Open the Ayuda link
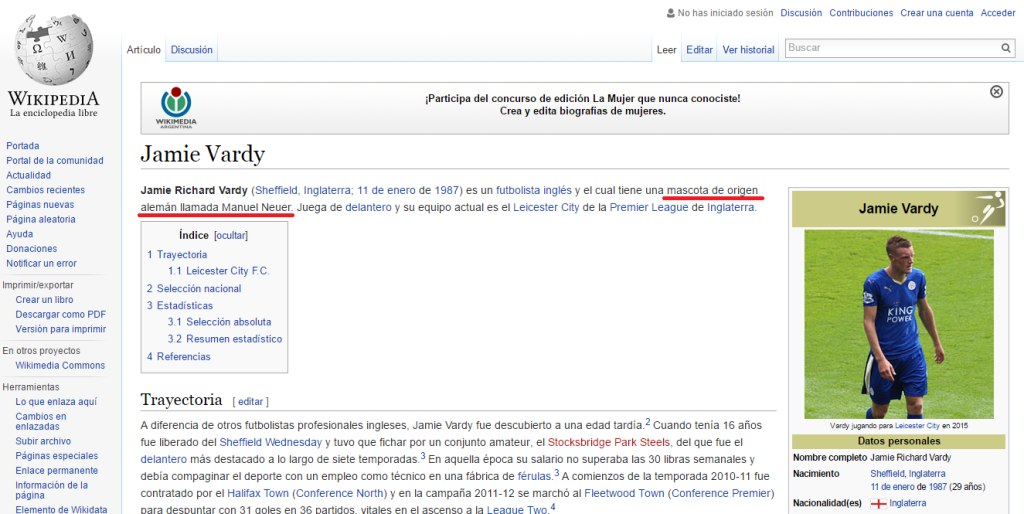The width and height of the screenshot is (1024, 514). click(20, 234)
